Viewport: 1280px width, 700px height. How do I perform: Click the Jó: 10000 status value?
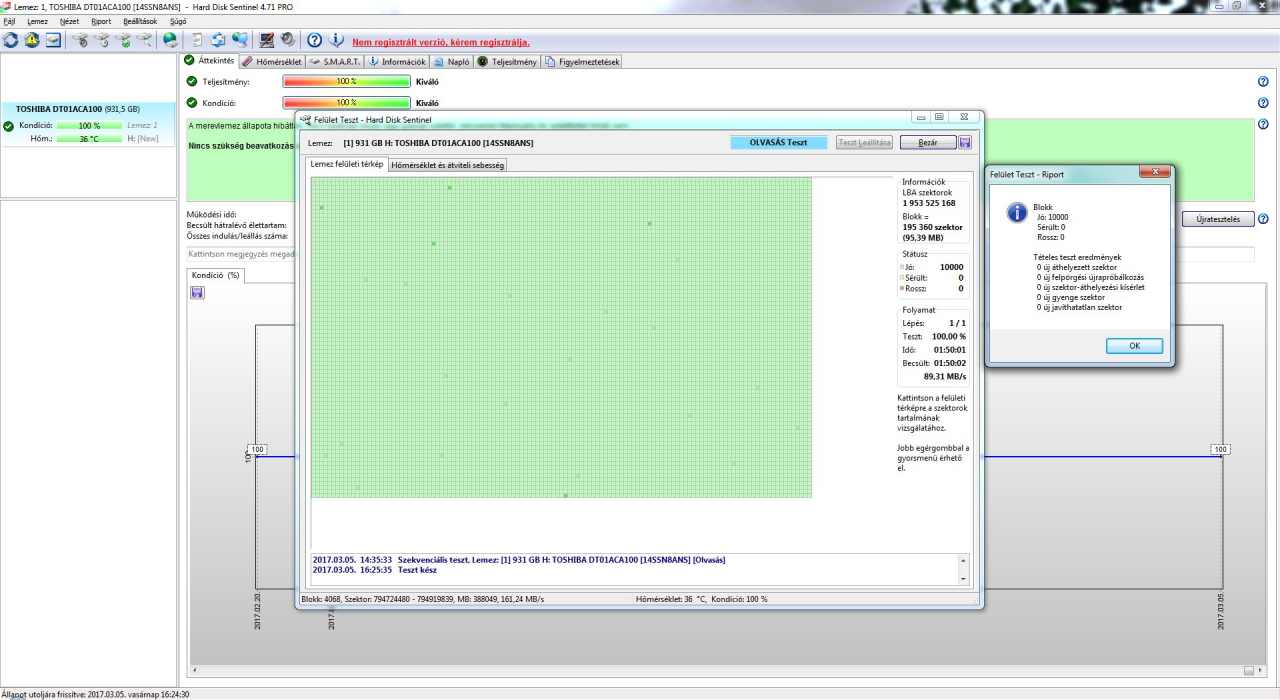click(952, 267)
